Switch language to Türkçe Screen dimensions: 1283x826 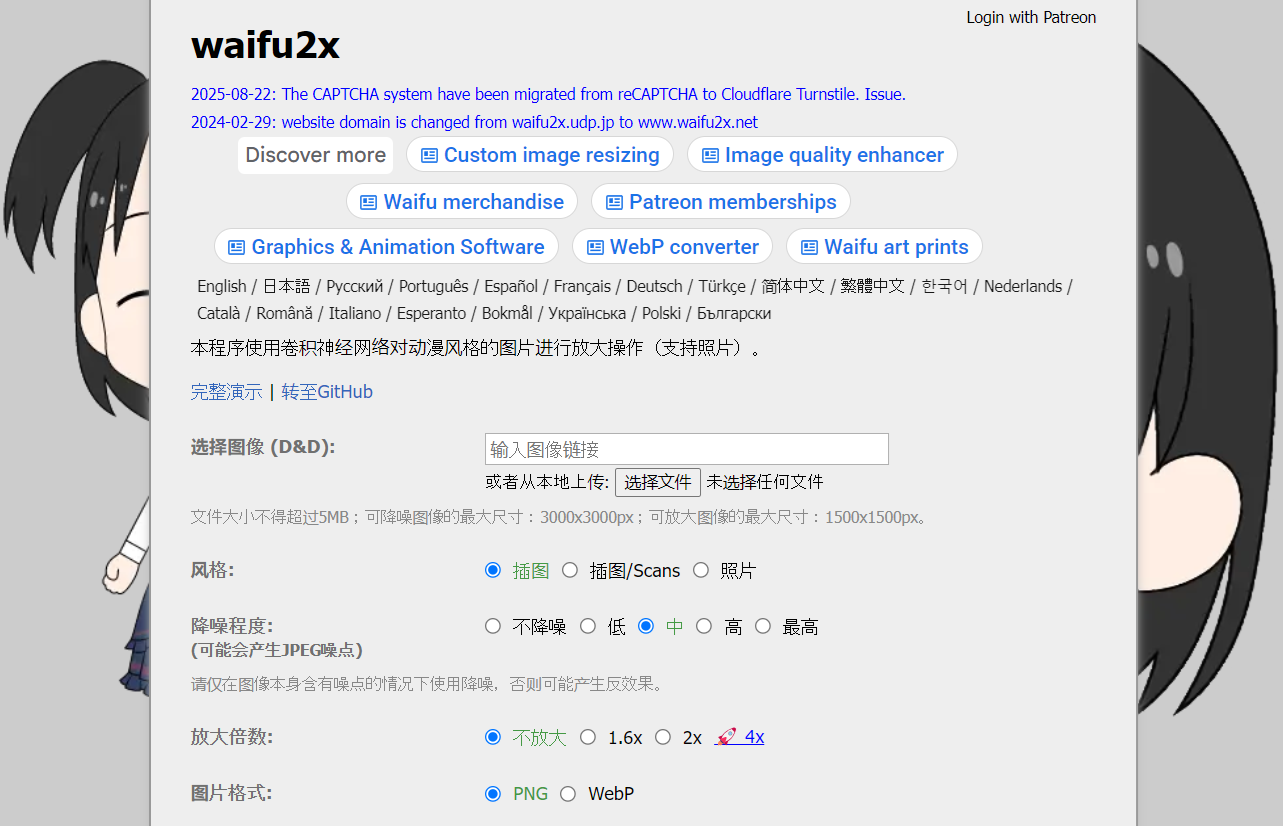click(722, 286)
